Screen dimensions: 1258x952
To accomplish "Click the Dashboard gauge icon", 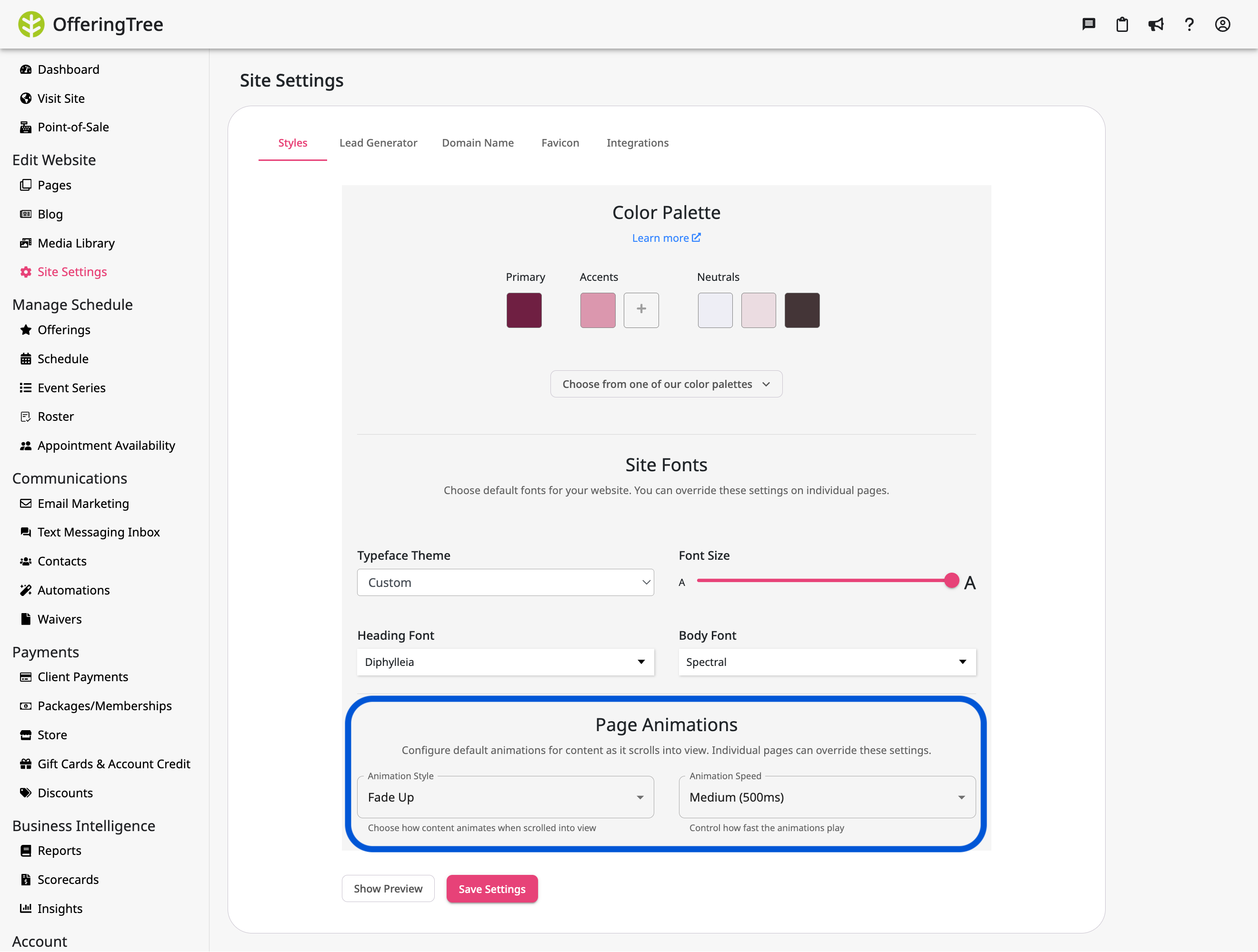I will pos(26,69).
